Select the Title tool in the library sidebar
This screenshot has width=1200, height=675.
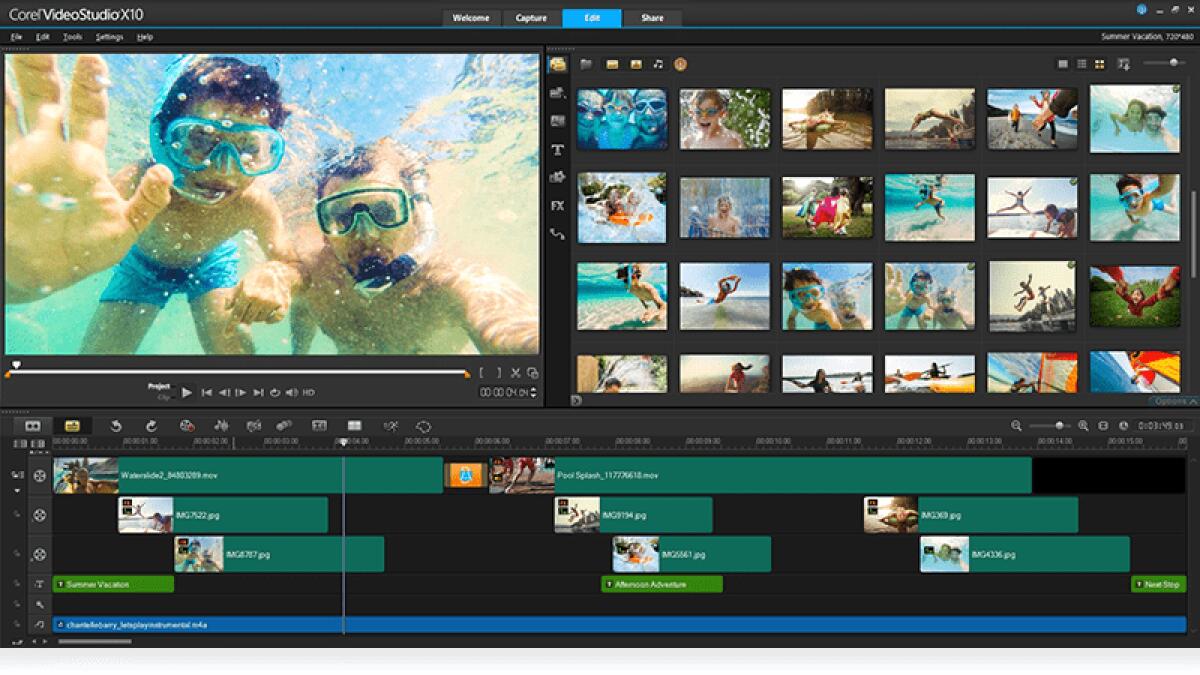(558, 148)
